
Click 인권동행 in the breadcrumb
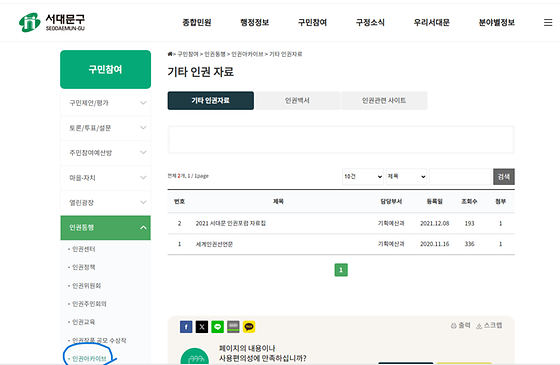[215, 54]
